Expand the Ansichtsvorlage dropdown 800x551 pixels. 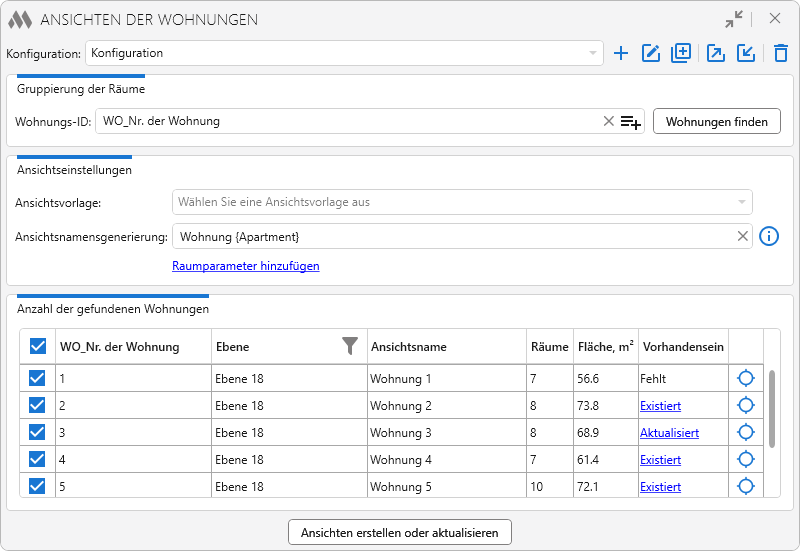[462, 202]
